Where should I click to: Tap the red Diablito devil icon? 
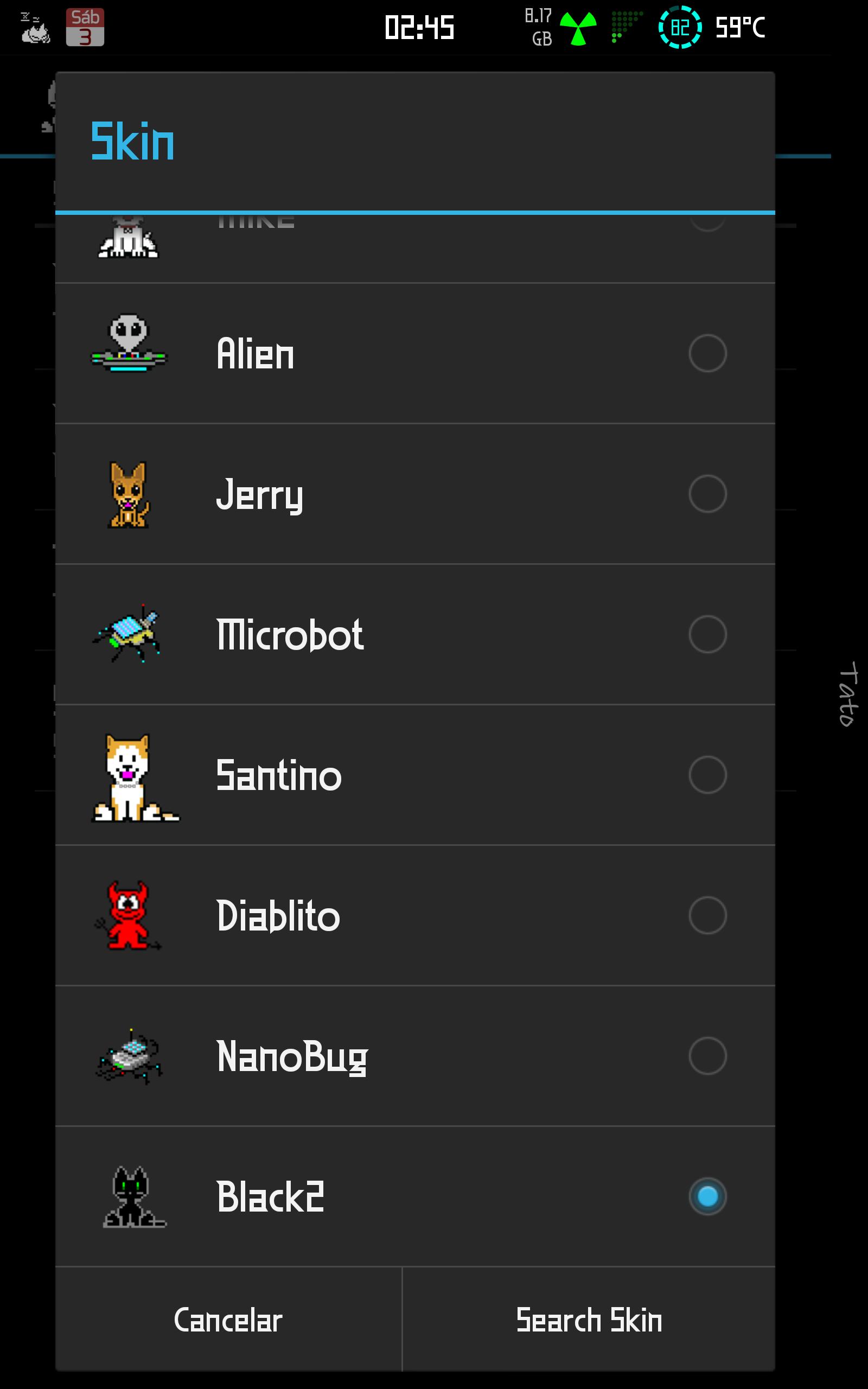tap(127, 915)
